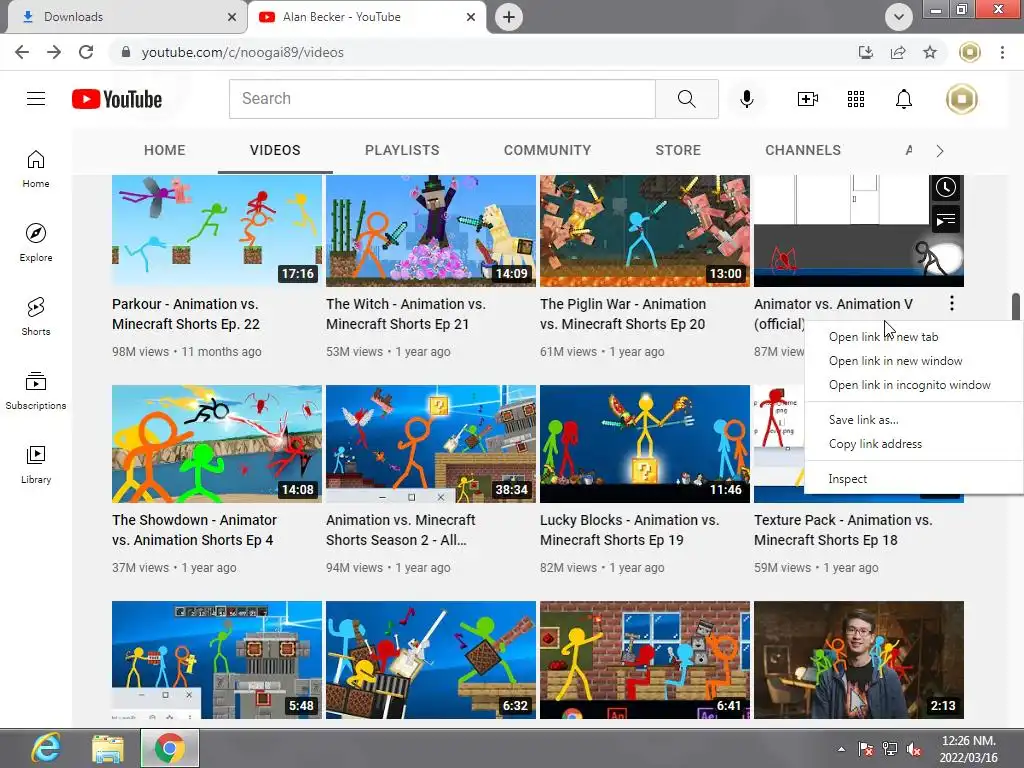This screenshot has height=768, width=1024.
Task: Switch to the channel HOME tab
Action: (165, 150)
